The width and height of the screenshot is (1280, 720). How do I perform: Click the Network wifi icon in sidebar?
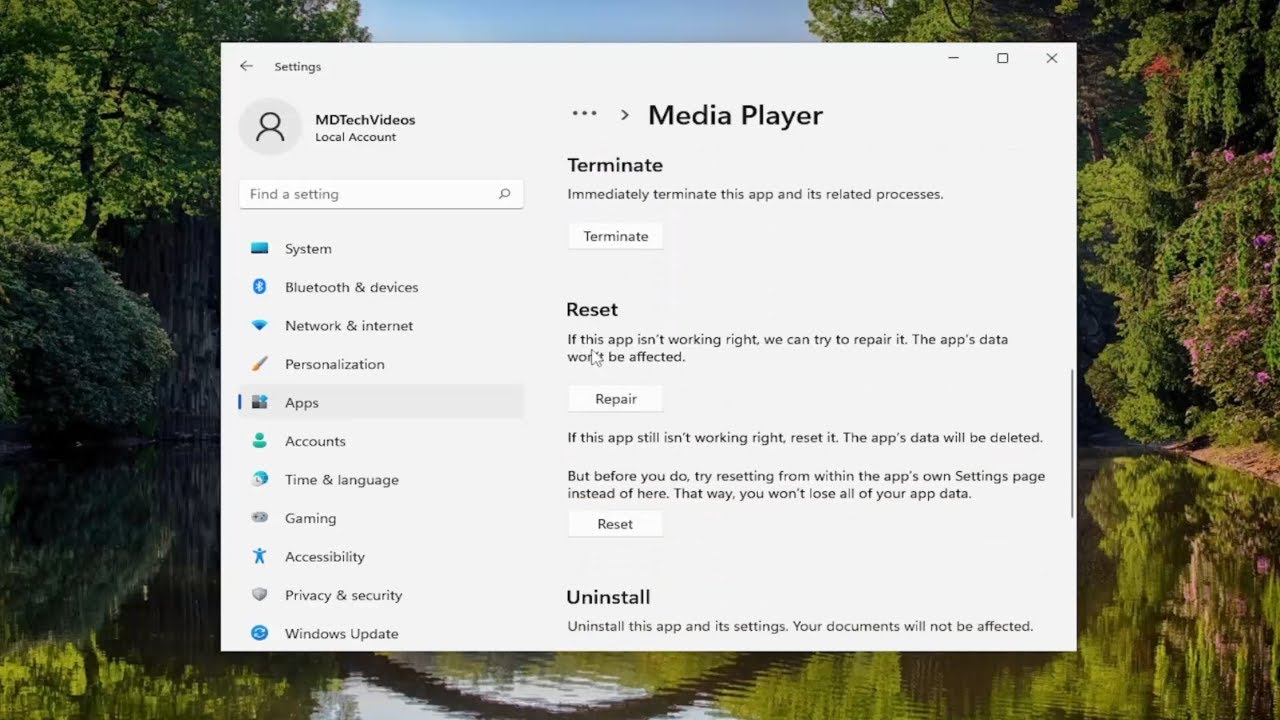click(x=260, y=326)
